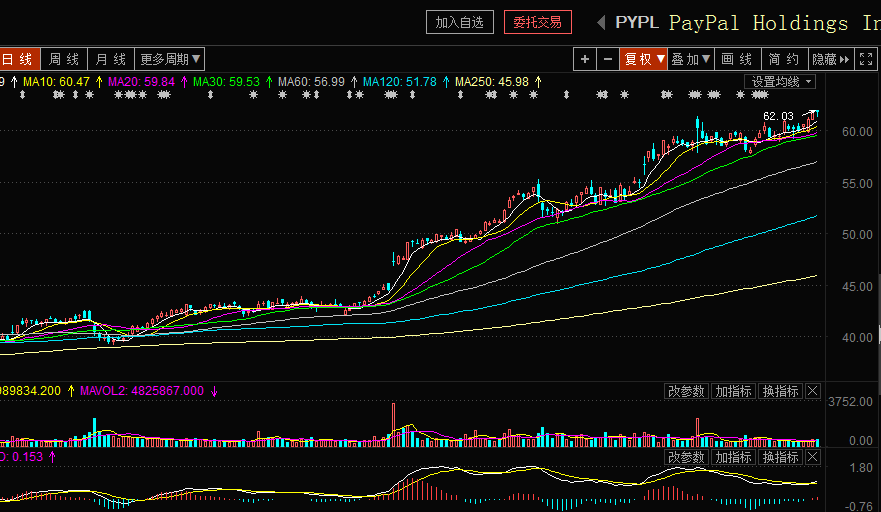
Task: Select the 月线 monthly tab
Action: (111, 59)
